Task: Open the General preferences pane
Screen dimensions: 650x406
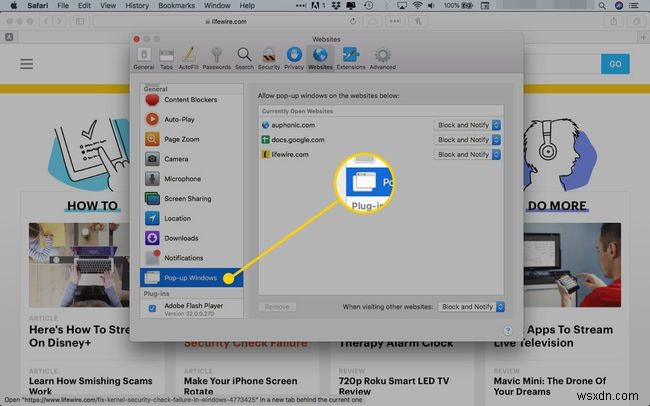Action: pyautogui.click(x=144, y=58)
